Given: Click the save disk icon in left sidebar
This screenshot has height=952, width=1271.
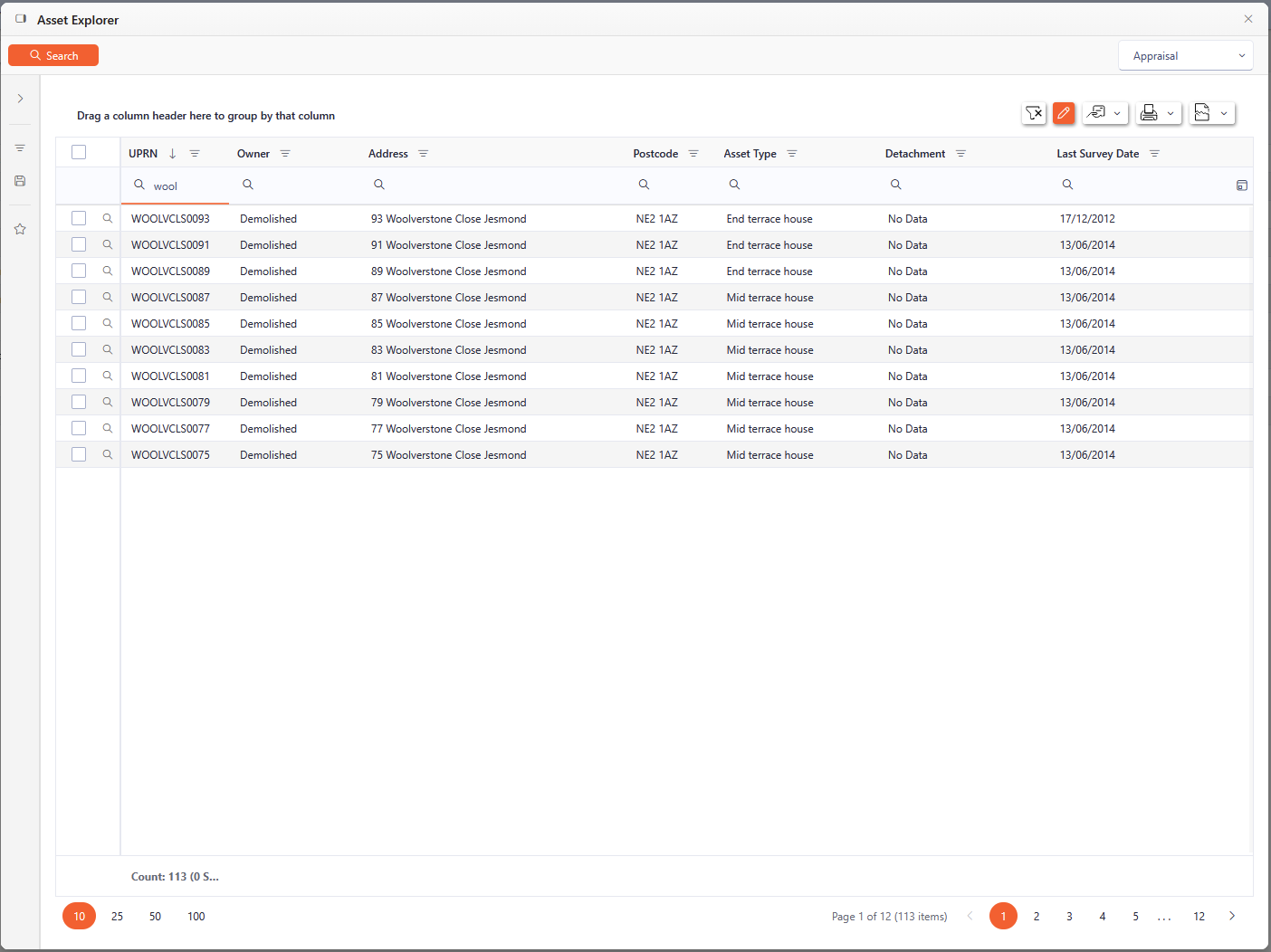Looking at the screenshot, I should [x=20, y=181].
